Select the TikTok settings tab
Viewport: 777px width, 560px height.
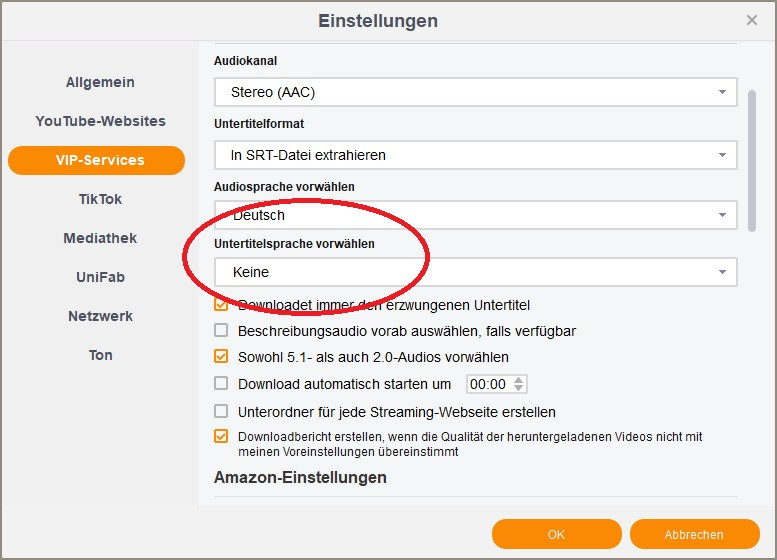100,199
